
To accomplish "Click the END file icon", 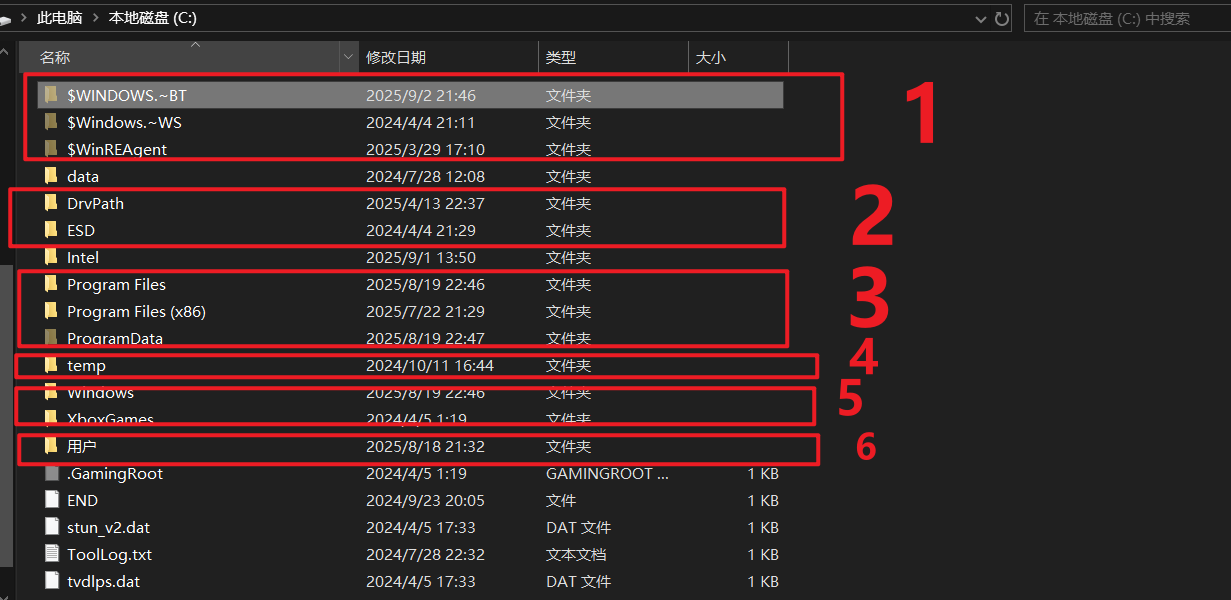I will click(x=51, y=500).
